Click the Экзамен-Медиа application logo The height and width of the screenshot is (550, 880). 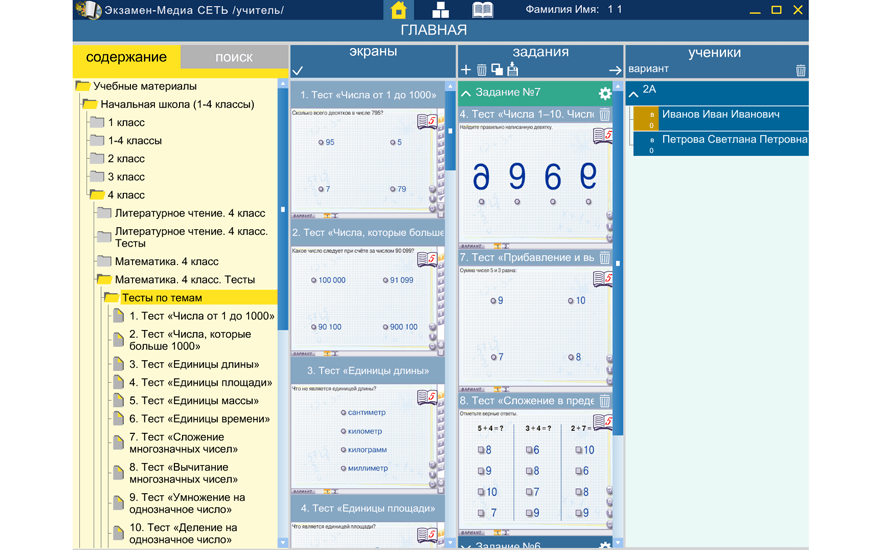click(x=89, y=10)
